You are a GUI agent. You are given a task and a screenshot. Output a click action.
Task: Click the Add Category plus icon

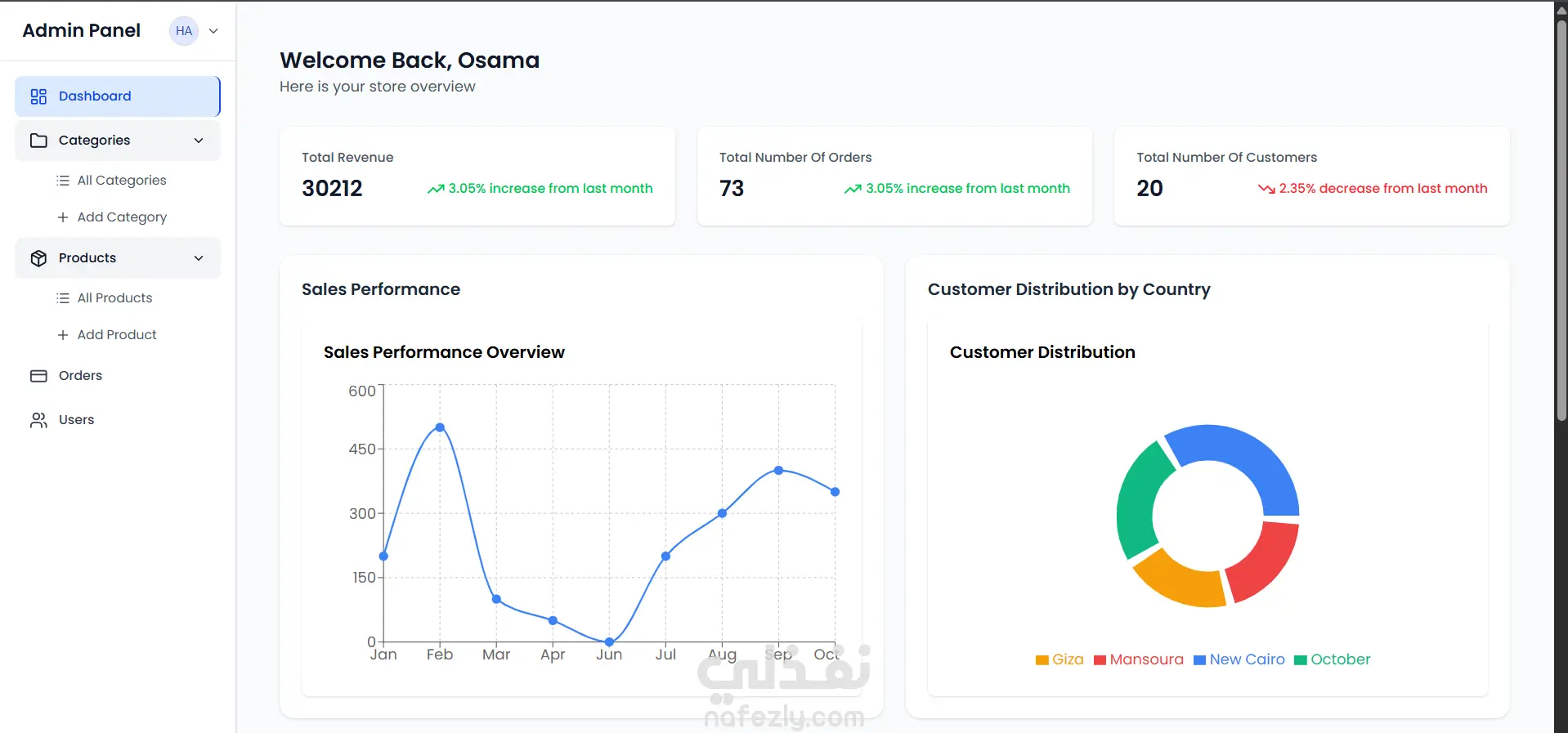point(63,217)
